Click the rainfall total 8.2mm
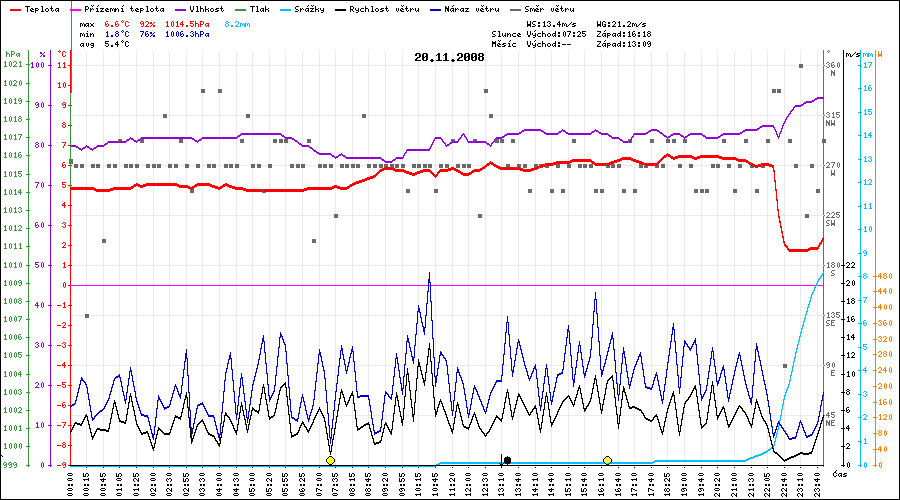 (240, 22)
